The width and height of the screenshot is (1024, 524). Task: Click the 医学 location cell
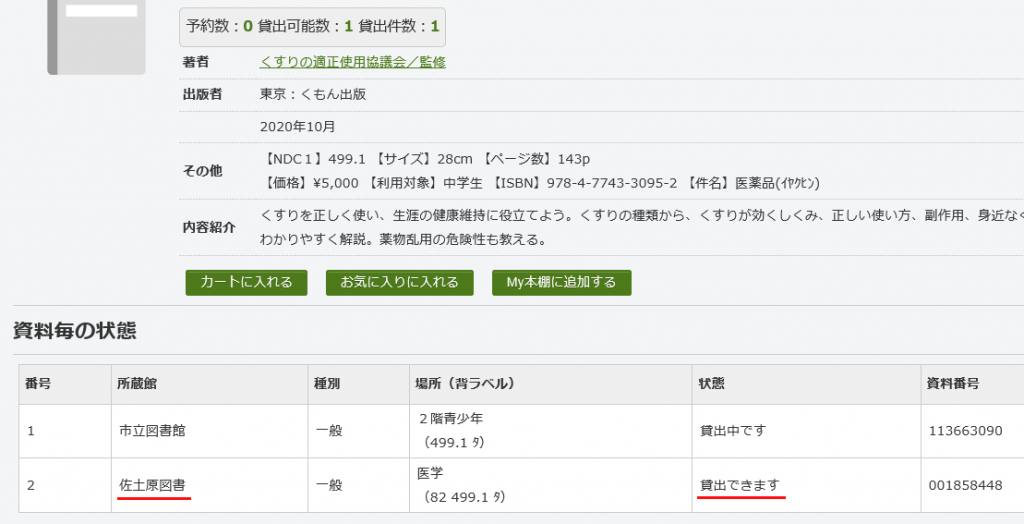pyautogui.click(x=551, y=485)
